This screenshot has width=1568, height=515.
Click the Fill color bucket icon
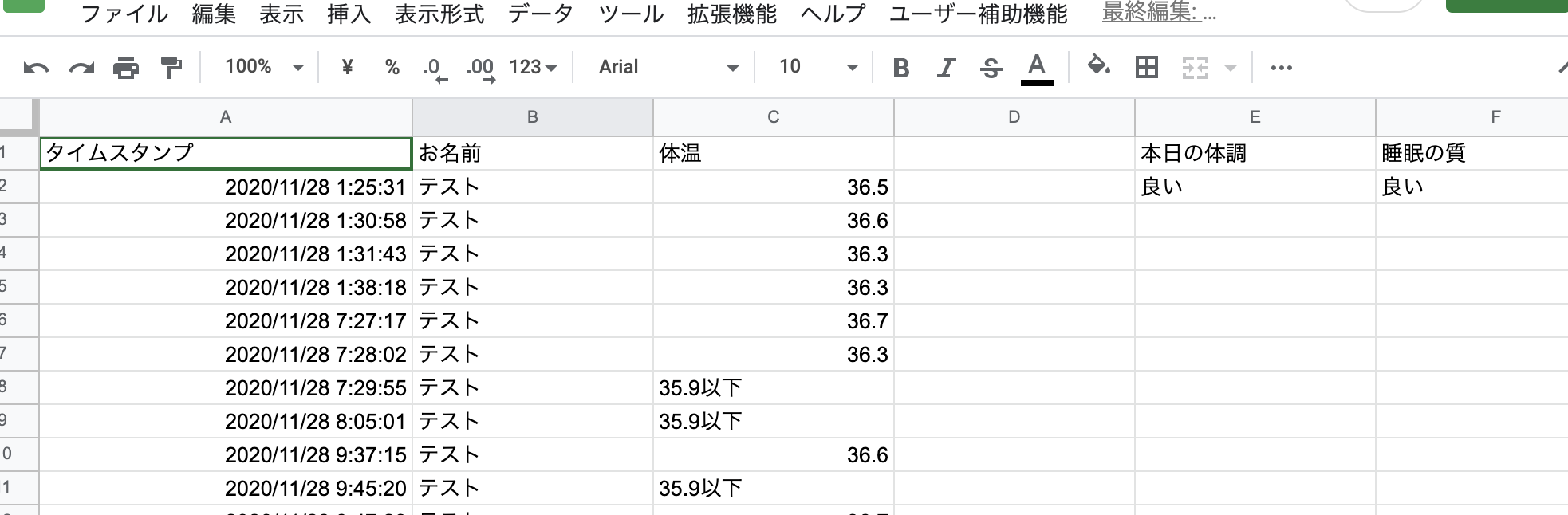tap(1099, 66)
